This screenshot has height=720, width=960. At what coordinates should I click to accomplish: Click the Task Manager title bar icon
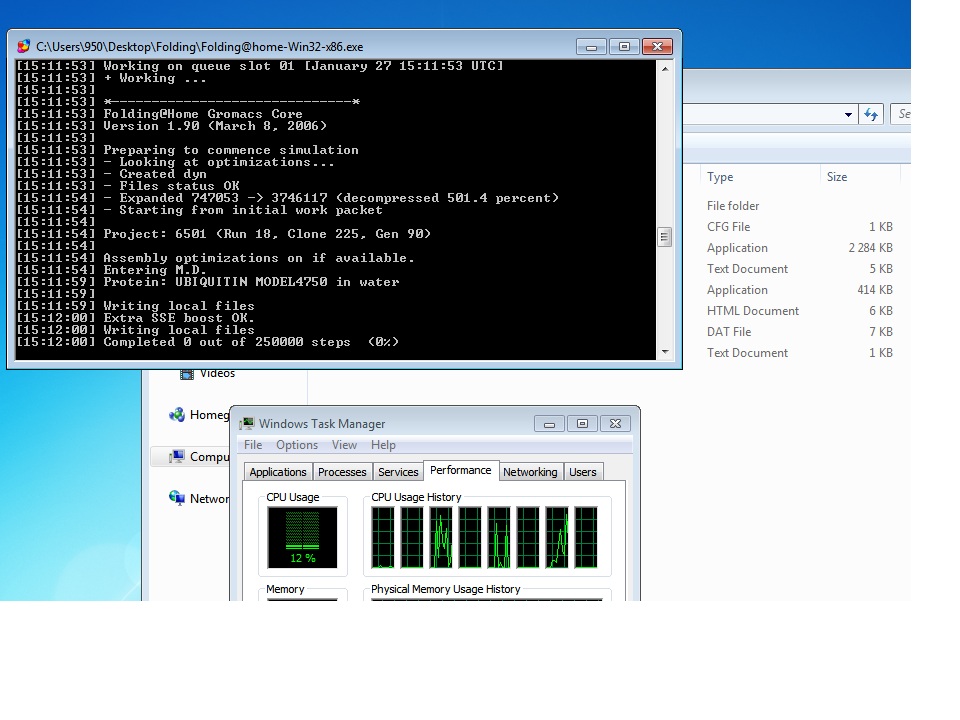click(x=247, y=424)
